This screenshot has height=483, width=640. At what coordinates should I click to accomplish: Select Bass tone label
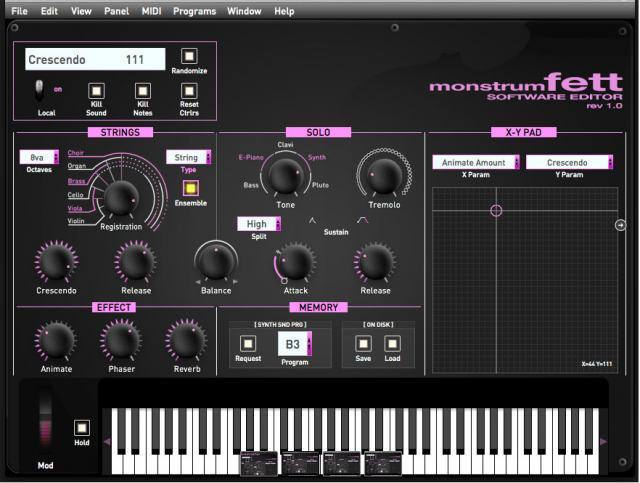[251, 185]
